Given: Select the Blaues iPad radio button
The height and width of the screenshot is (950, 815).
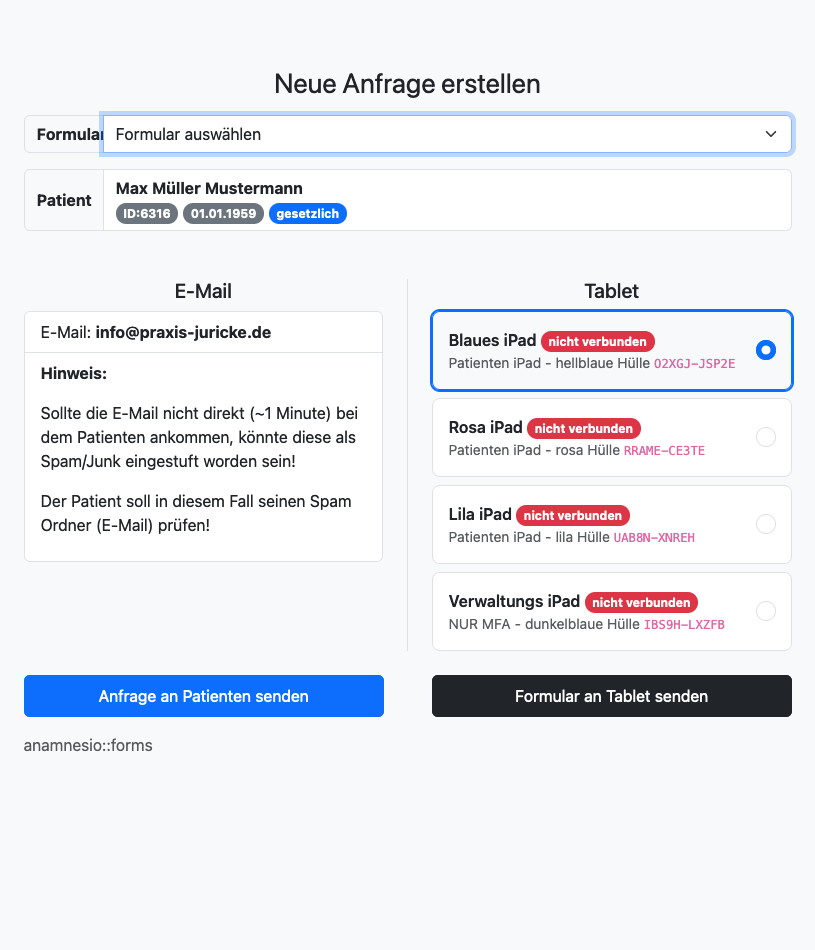Looking at the screenshot, I should (x=766, y=350).
